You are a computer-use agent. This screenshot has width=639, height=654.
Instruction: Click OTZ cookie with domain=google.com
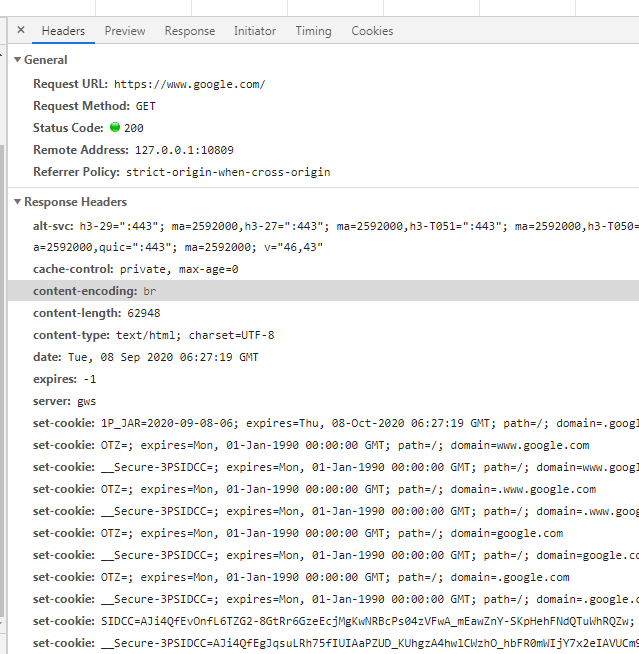pos(298,533)
